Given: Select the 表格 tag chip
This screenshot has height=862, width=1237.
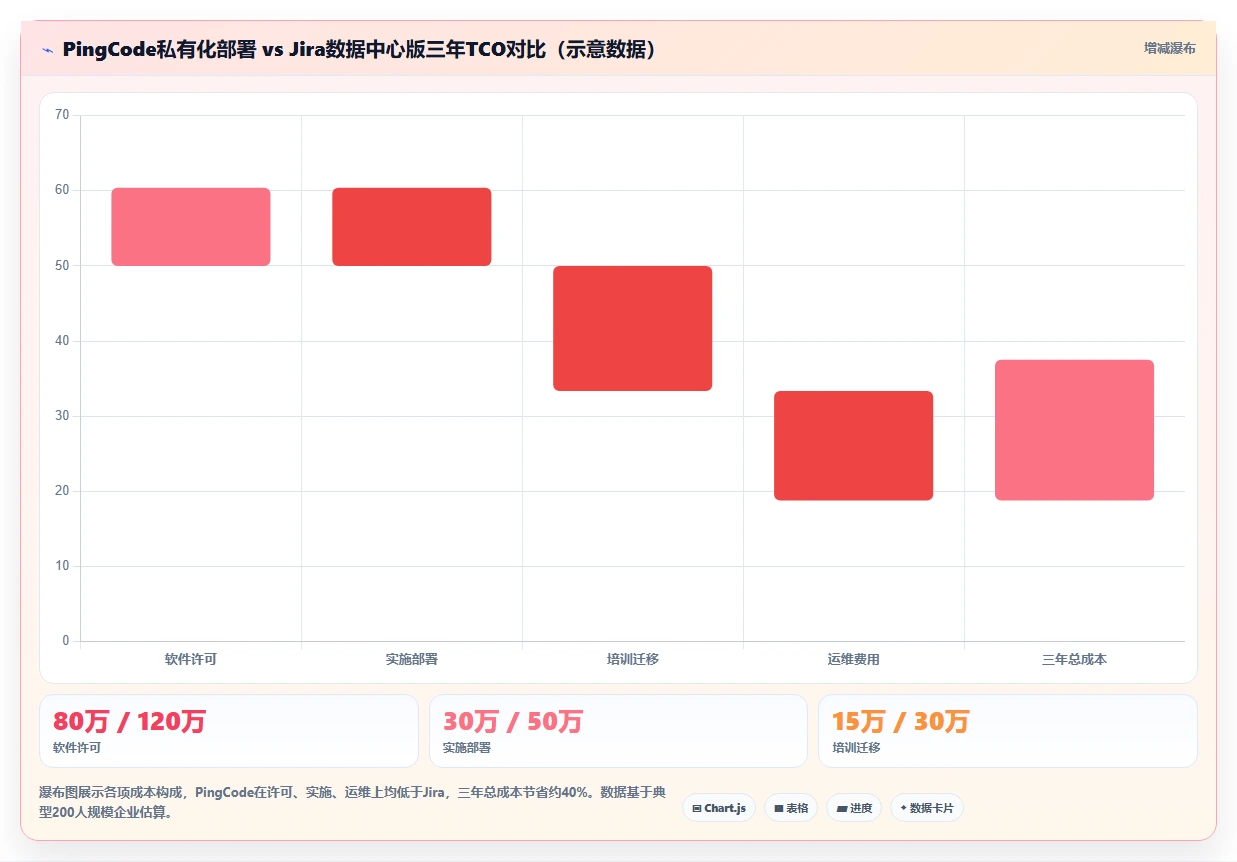Looking at the screenshot, I should tap(791, 808).
